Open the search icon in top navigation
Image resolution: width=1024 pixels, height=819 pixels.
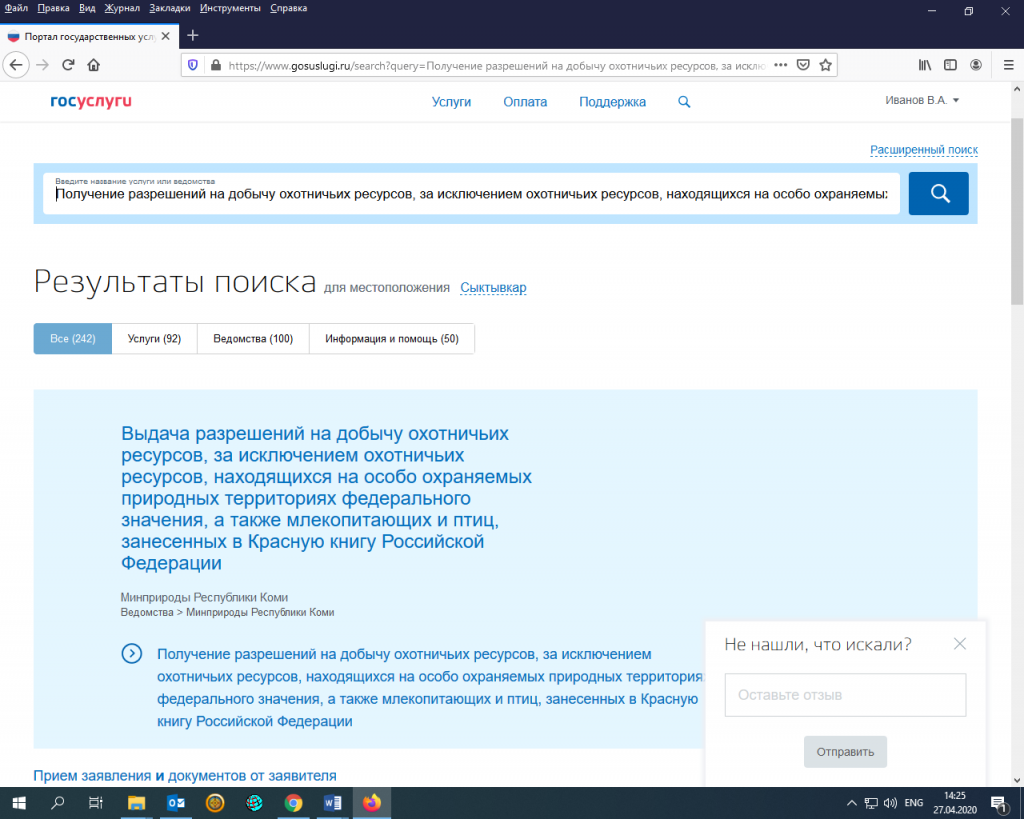[684, 101]
